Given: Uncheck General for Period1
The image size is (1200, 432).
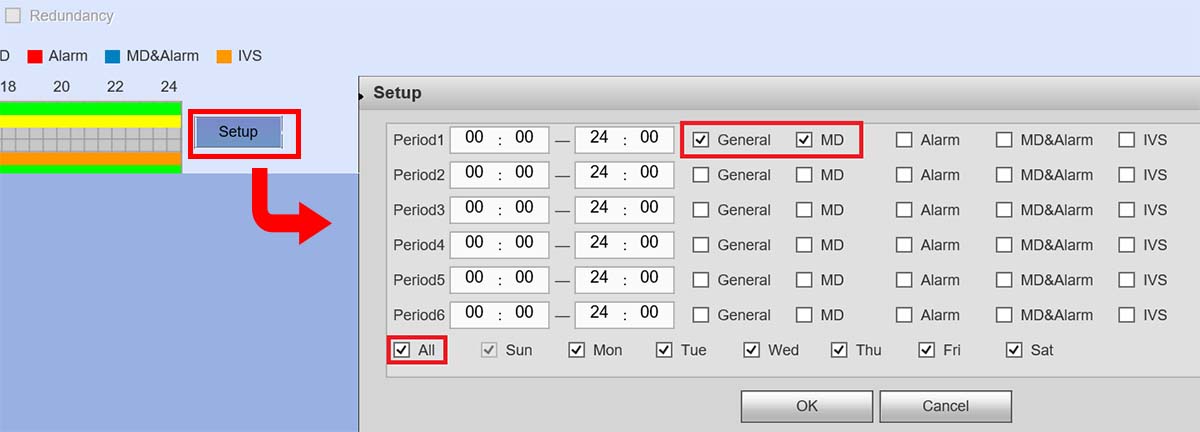Looking at the screenshot, I should click(701, 140).
